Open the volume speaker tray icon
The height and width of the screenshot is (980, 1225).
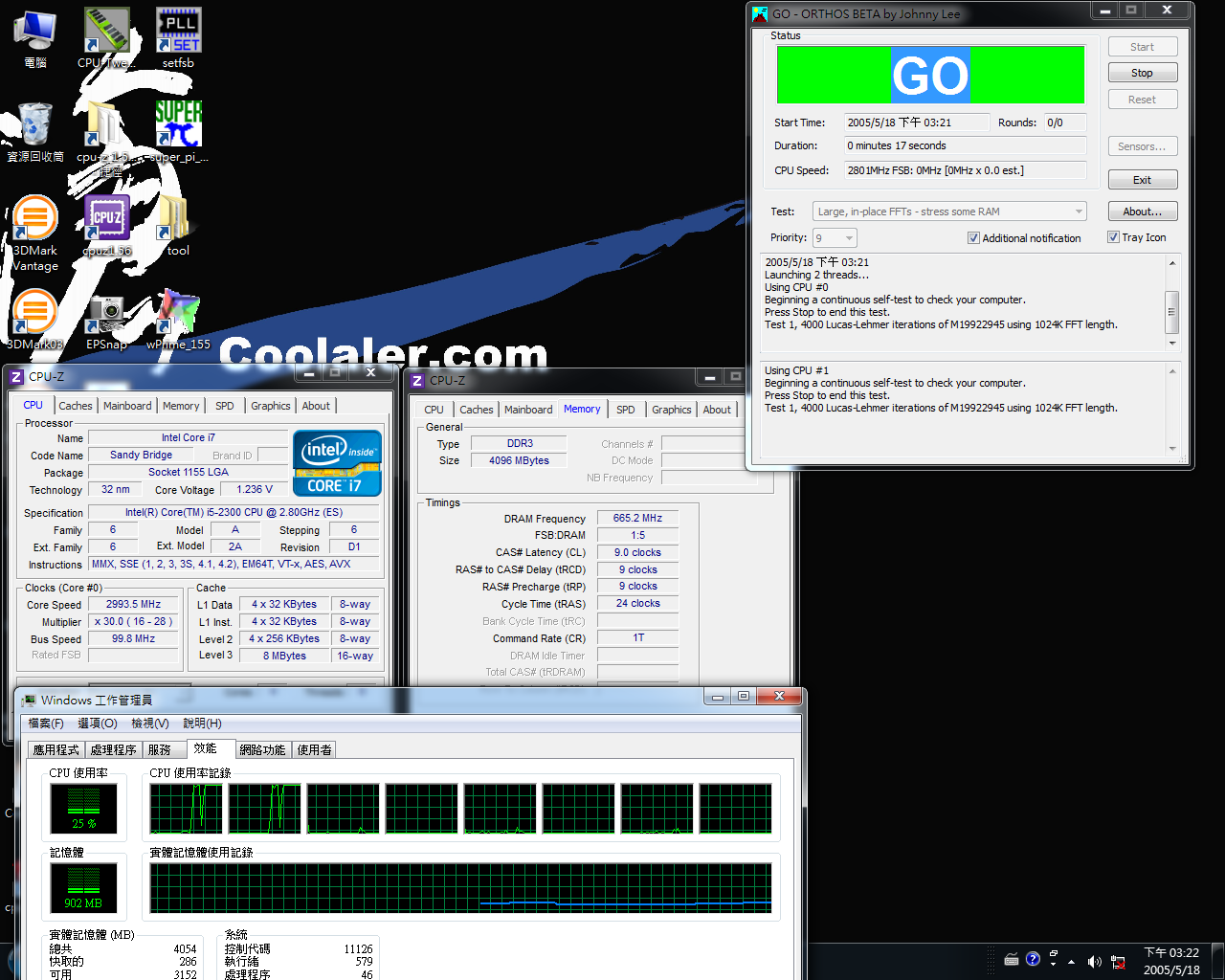[x=1094, y=962]
